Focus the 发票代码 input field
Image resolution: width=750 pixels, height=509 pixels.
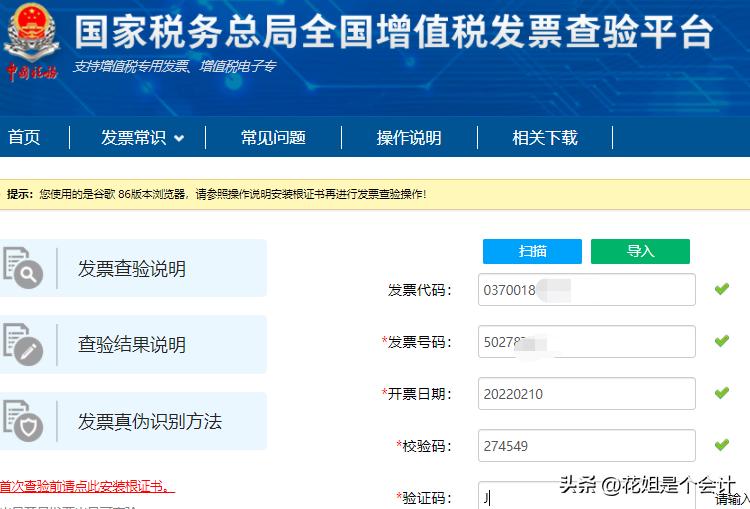pyautogui.click(x=587, y=289)
